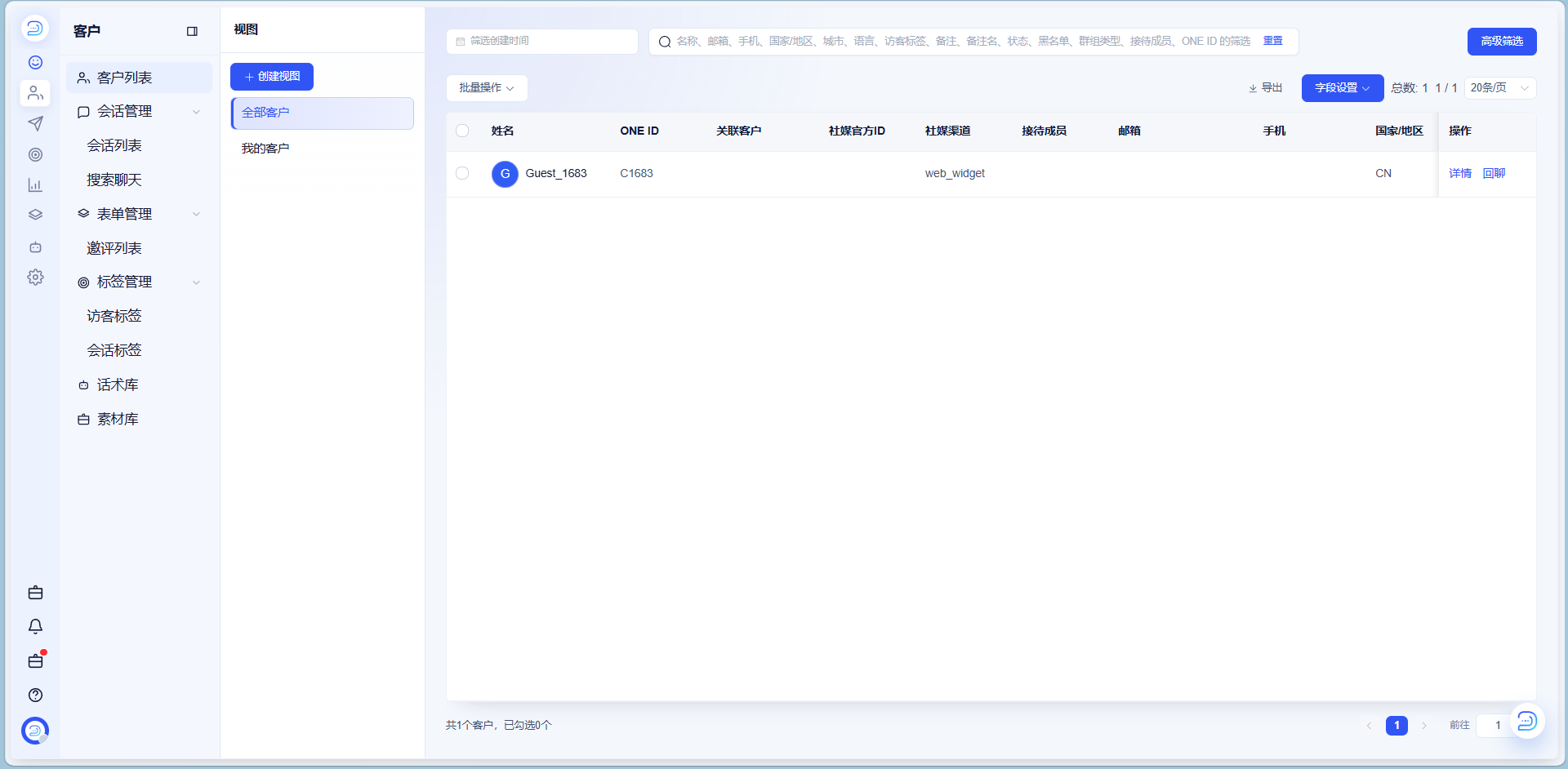Click the 筛选创建时间 date filter field
The height and width of the screenshot is (769, 1568).
coord(542,42)
